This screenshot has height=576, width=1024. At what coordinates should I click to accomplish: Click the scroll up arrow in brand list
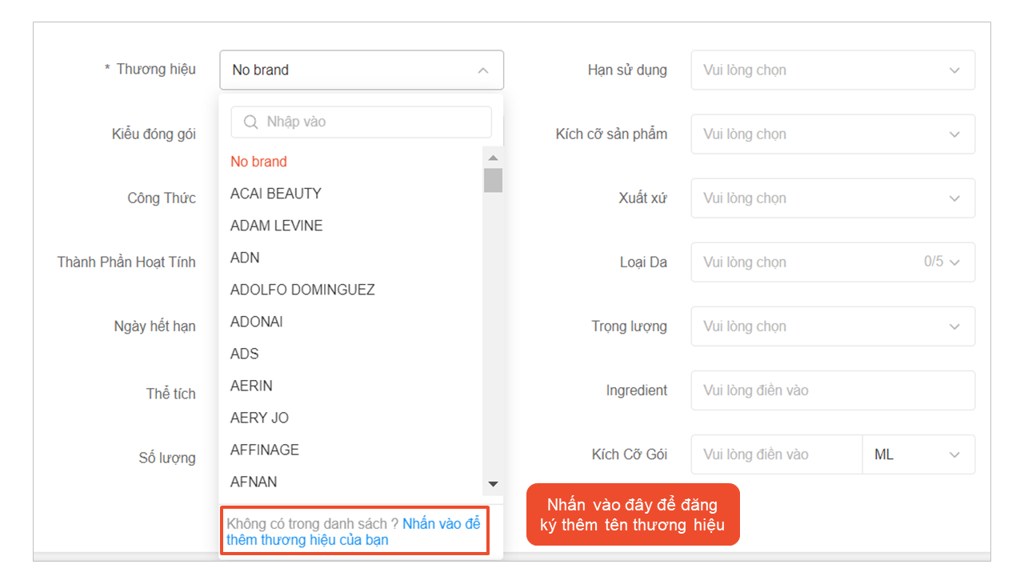click(x=493, y=158)
